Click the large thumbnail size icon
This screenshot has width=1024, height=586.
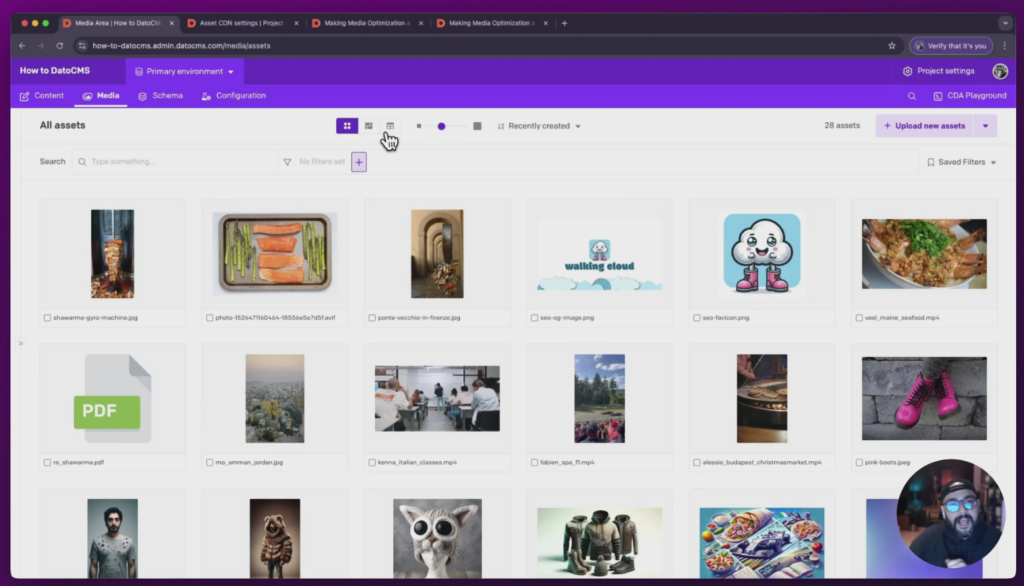tap(477, 126)
